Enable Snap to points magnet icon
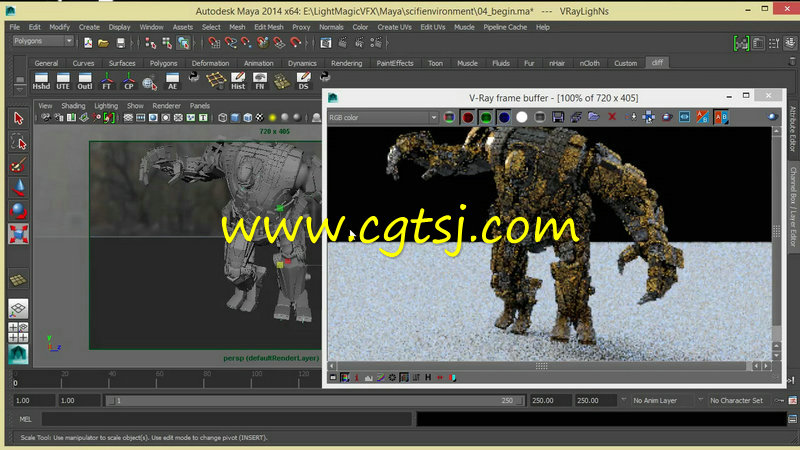 click(x=246, y=43)
